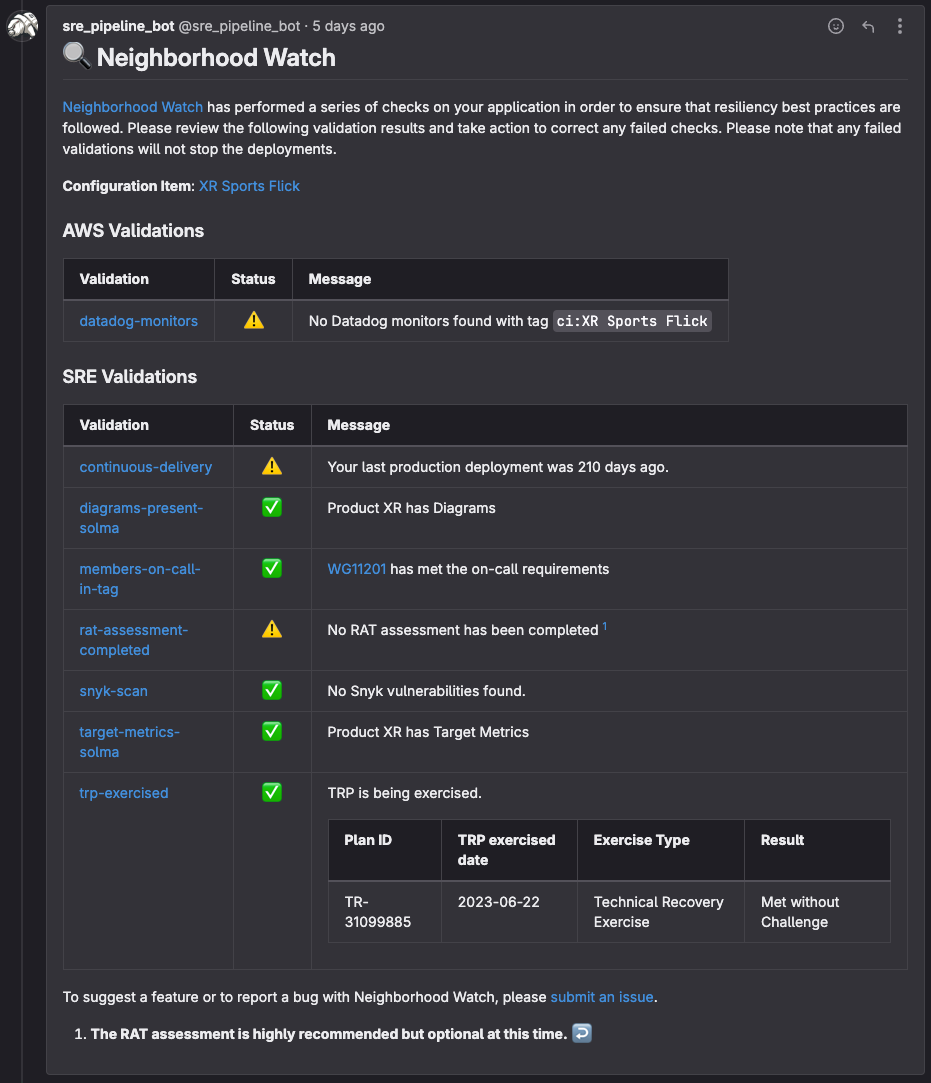The width and height of the screenshot is (931, 1083).
Task: Click the magnifying glass emoji in title
Action: click(x=77, y=56)
